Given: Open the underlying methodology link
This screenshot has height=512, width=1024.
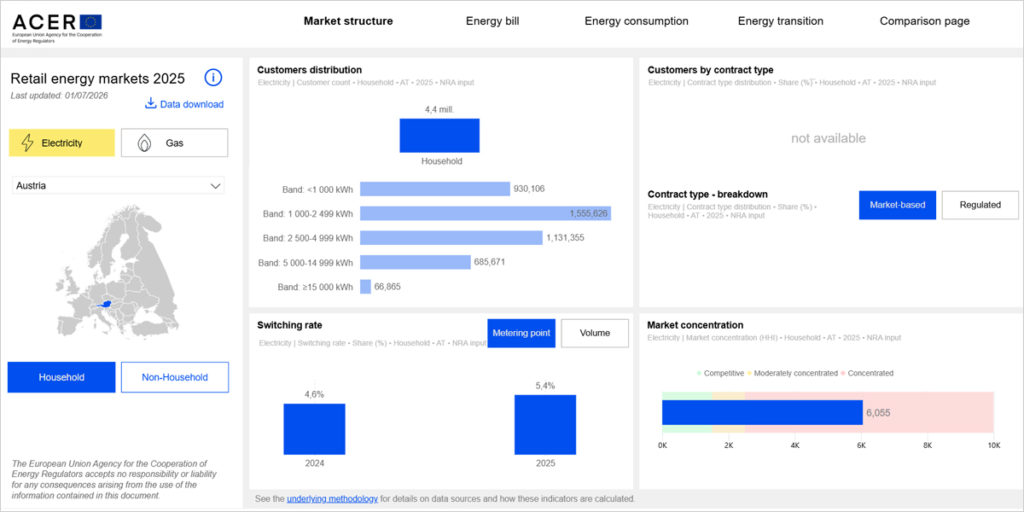Looking at the screenshot, I should (x=332, y=499).
